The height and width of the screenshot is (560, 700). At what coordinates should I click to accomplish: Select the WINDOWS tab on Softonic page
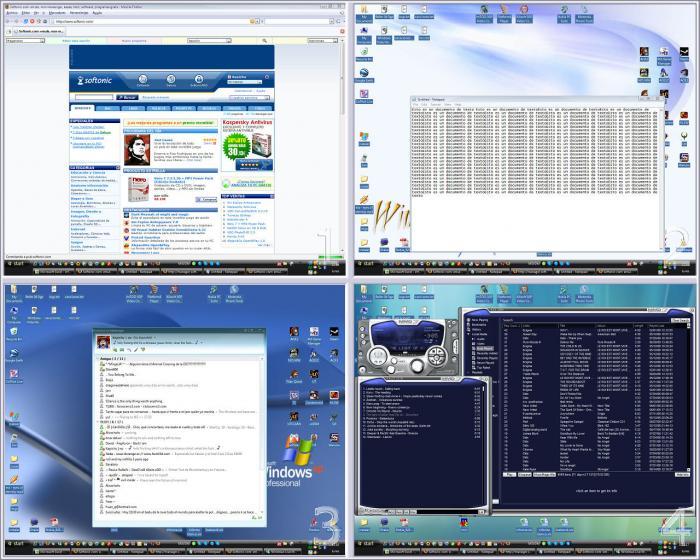click(x=82, y=108)
